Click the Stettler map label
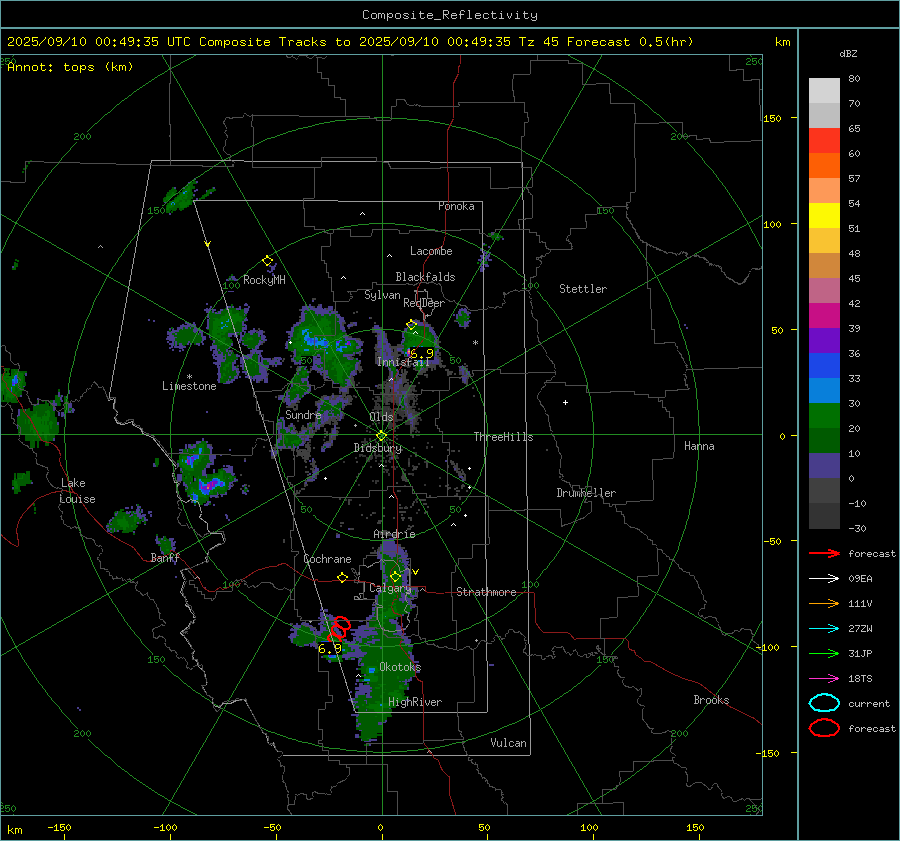 pyautogui.click(x=583, y=289)
